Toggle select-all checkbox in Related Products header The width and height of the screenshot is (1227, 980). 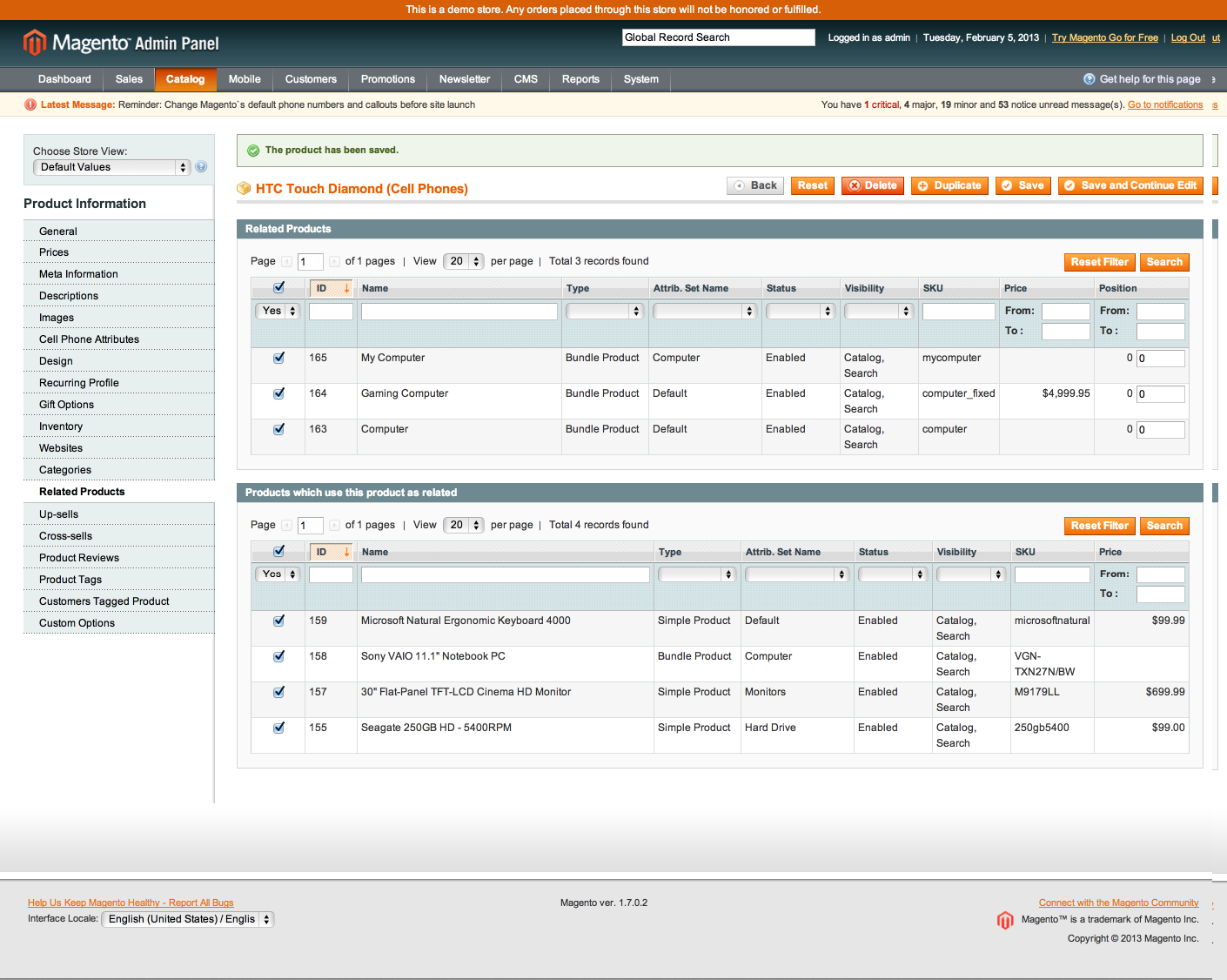click(x=279, y=287)
